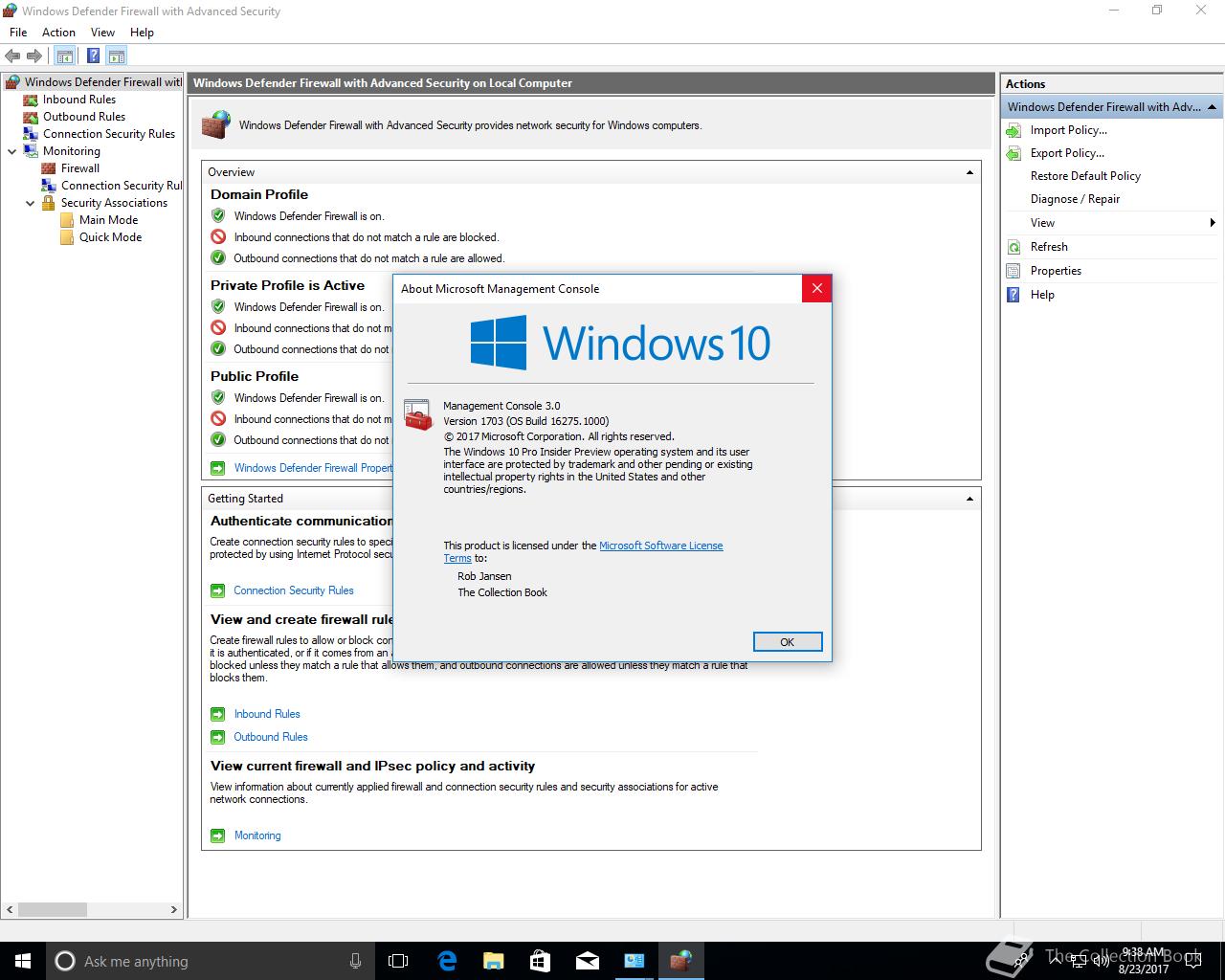Select Inbound Rules in console tree
The height and width of the screenshot is (980, 1225).
(x=79, y=100)
